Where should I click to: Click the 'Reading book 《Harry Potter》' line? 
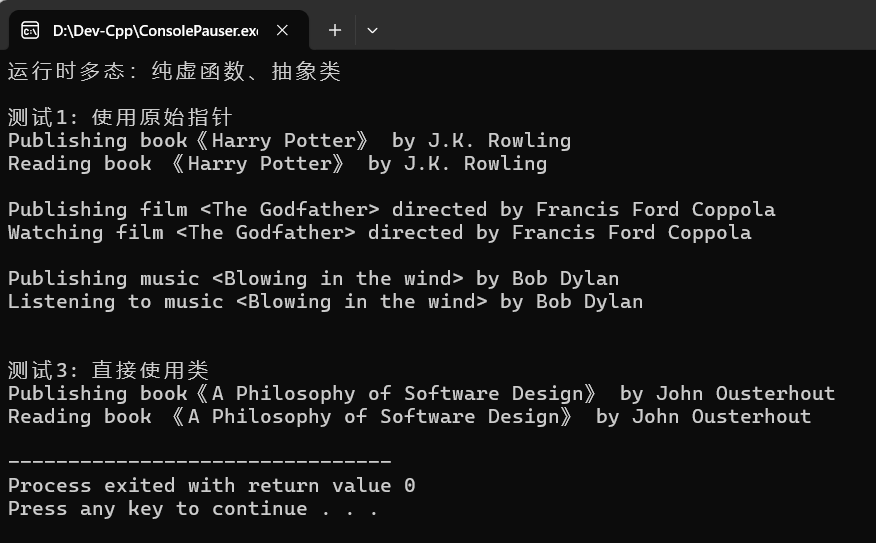coord(277,164)
